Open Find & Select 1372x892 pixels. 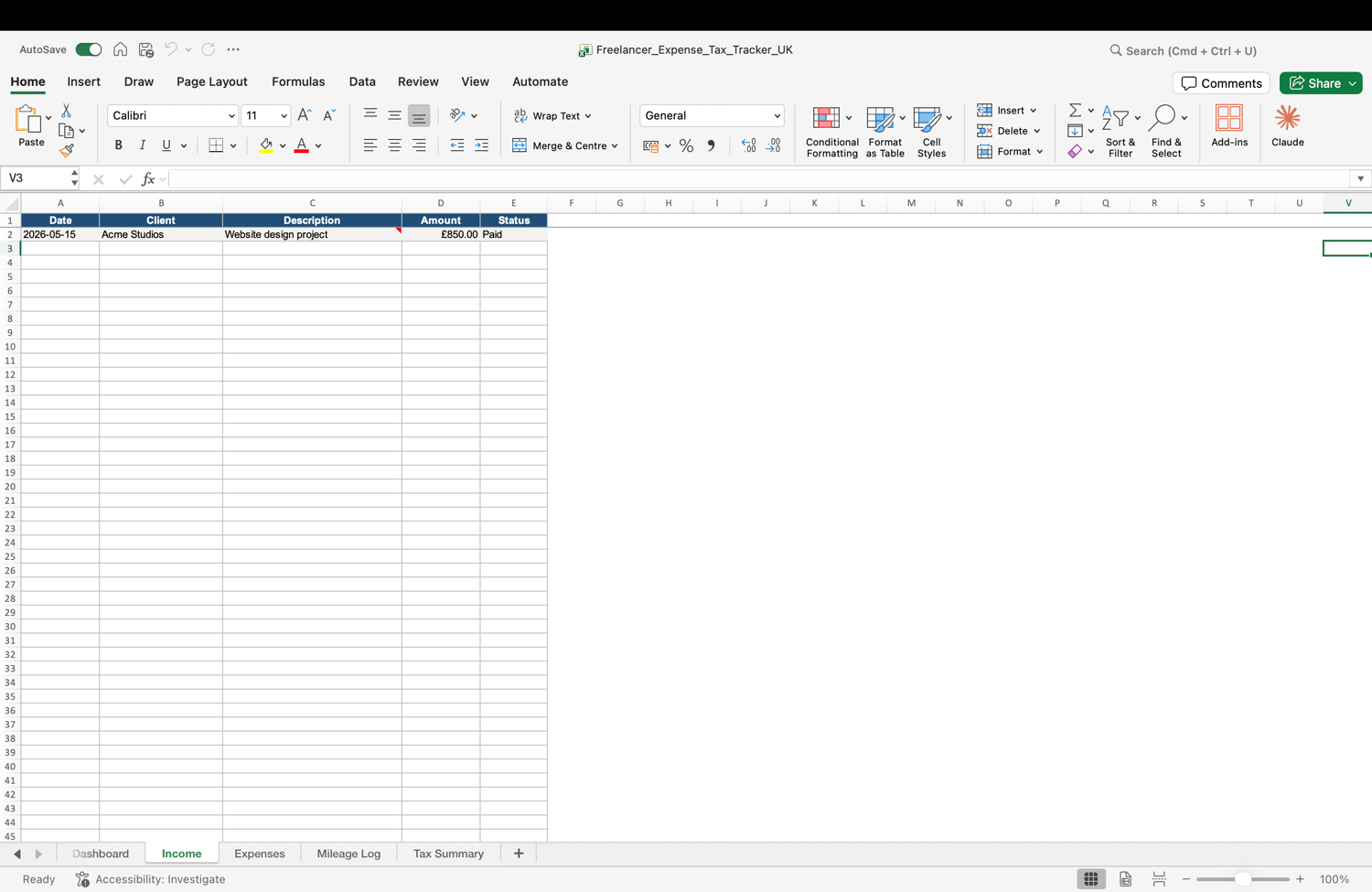tap(1166, 132)
